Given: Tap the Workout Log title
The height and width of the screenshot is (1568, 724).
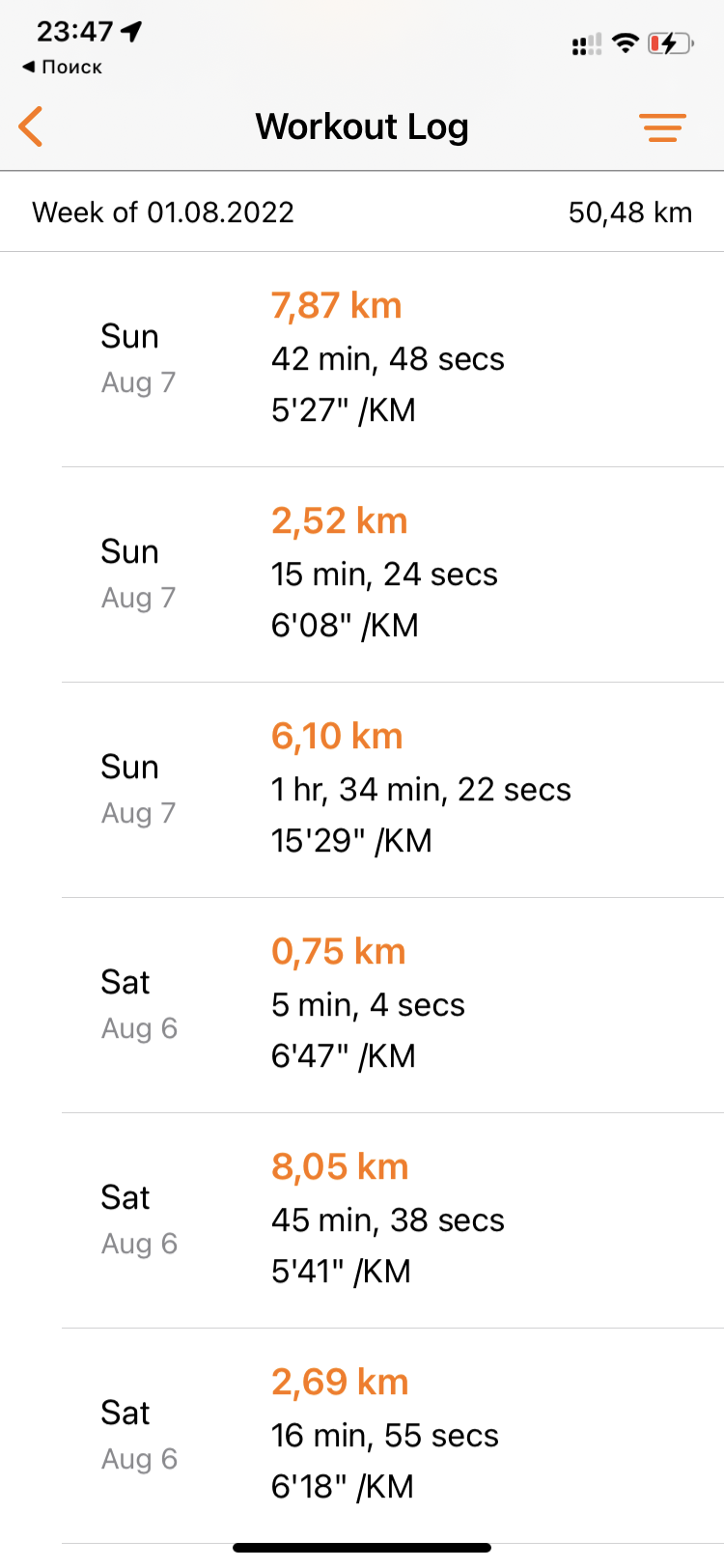Looking at the screenshot, I should [x=362, y=126].
